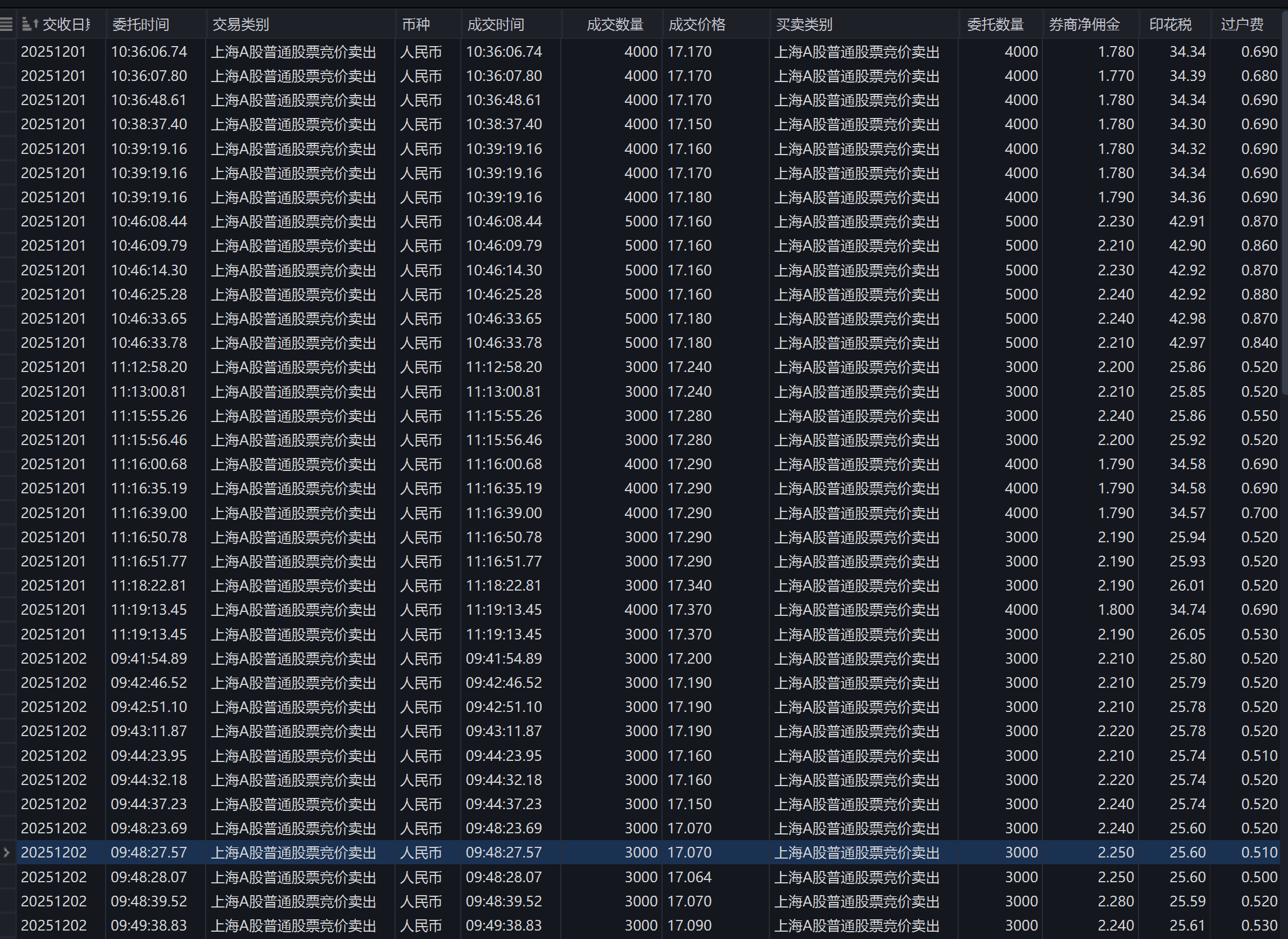
Task: Click the ascending sort icon on 交收日期
Action: click(x=30, y=24)
